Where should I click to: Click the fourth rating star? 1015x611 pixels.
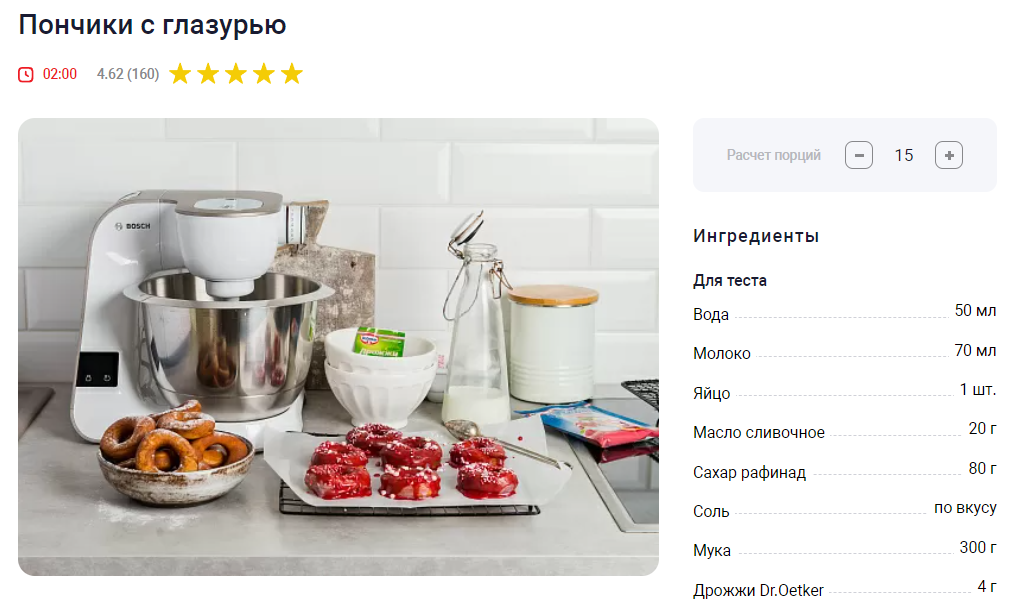coord(264,74)
